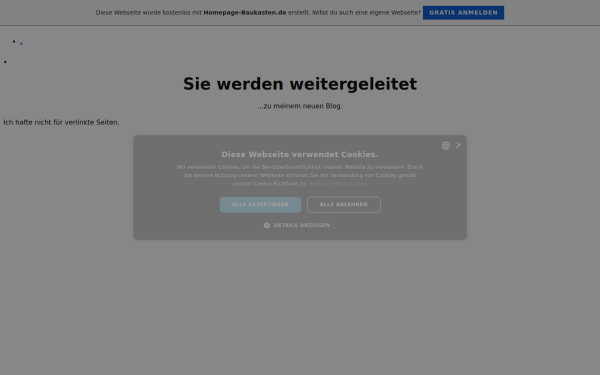600x375 pixels.
Task: Click the GRATIS ANMELDEN button
Action: point(463,13)
